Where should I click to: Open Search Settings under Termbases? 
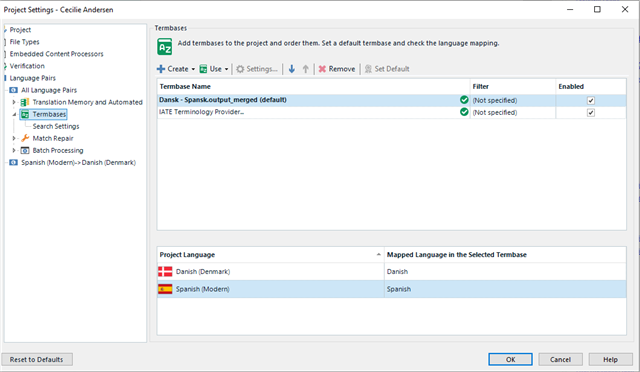[x=56, y=126]
